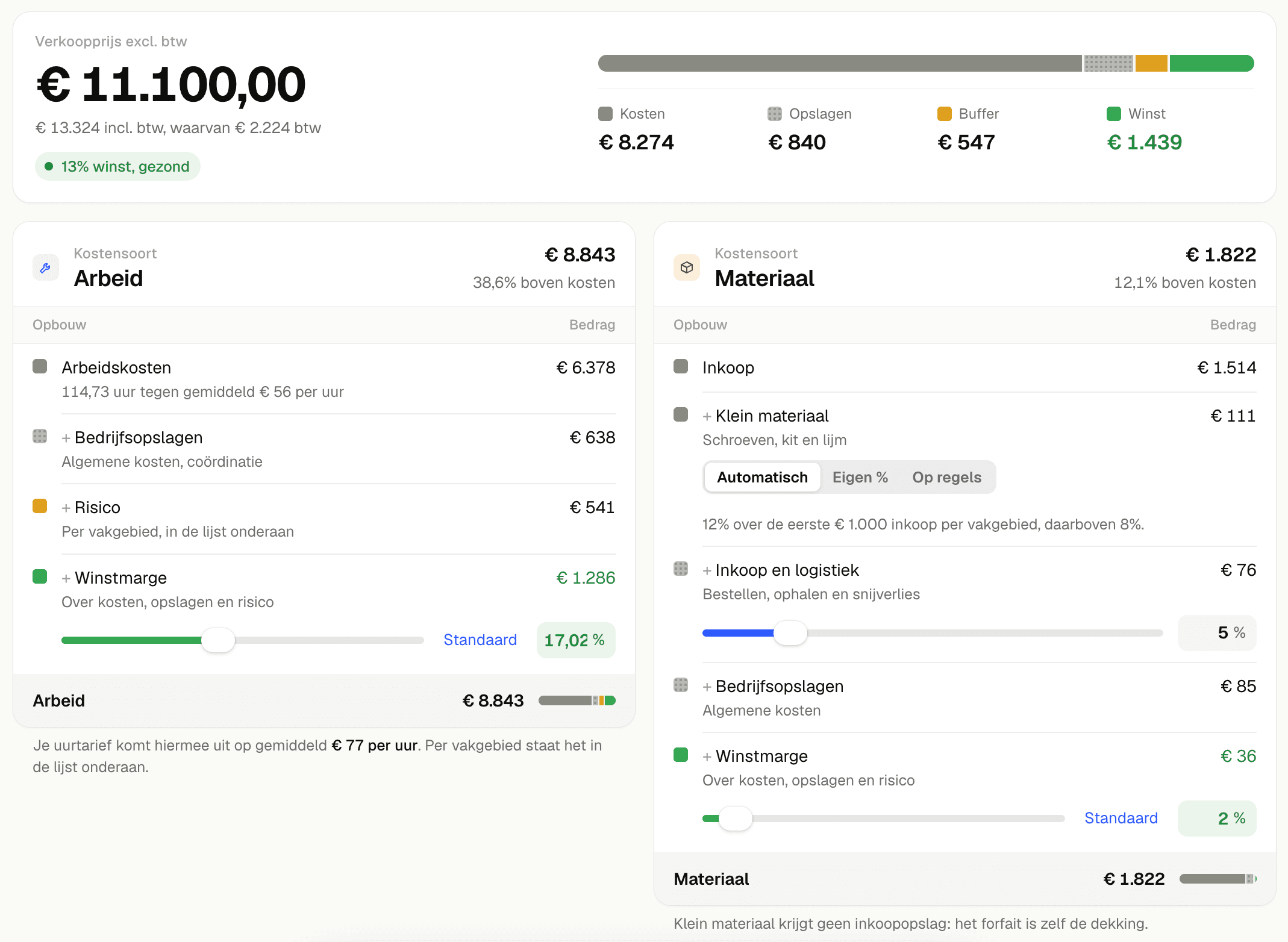Click the dotted swatch beside Materiaal Bedrijfsopslagen
This screenshot has height=942, width=1288.
point(681,685)
